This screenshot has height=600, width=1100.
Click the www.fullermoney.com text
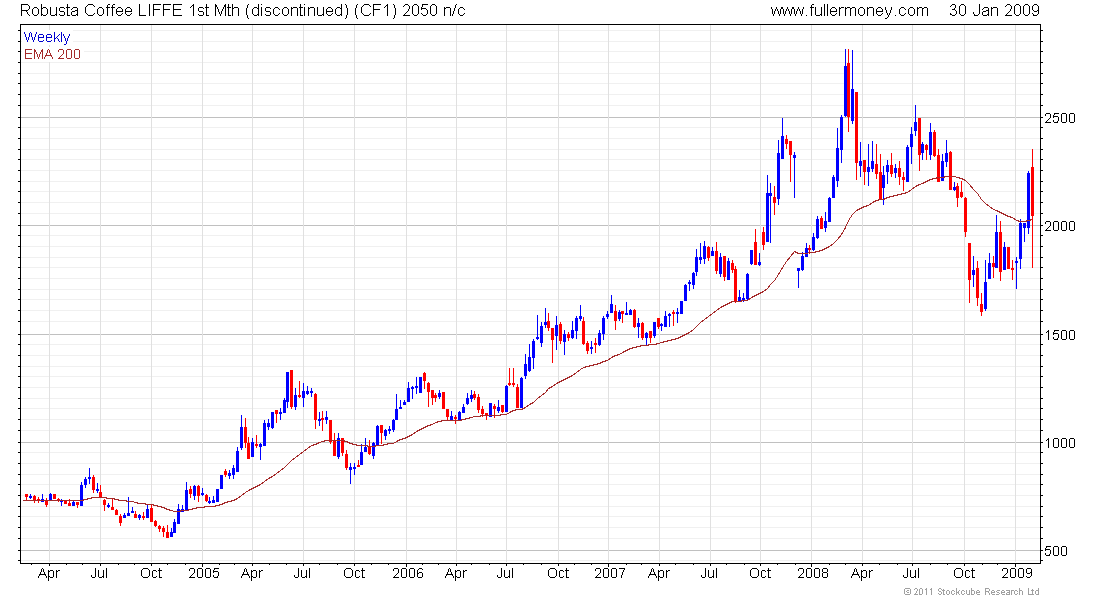[x=849, y=11]
